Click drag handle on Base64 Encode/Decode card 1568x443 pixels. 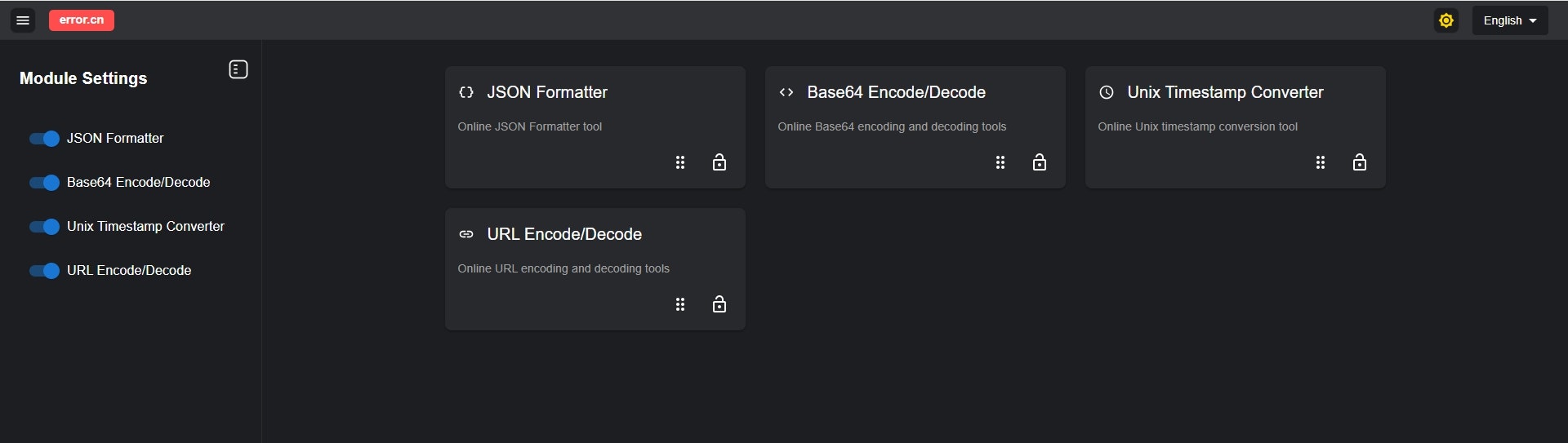tap(1000, 162)
